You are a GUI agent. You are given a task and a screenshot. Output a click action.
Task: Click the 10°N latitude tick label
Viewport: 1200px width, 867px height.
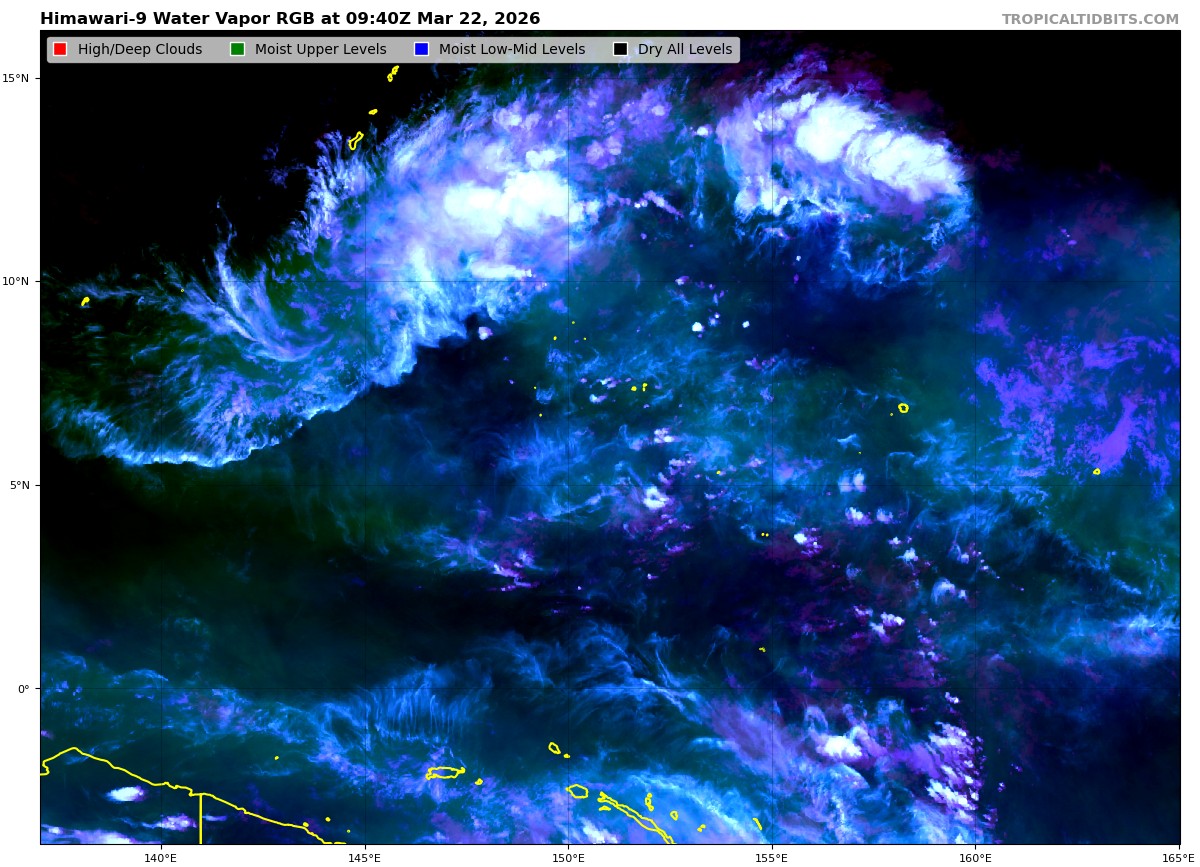(19, 281)
